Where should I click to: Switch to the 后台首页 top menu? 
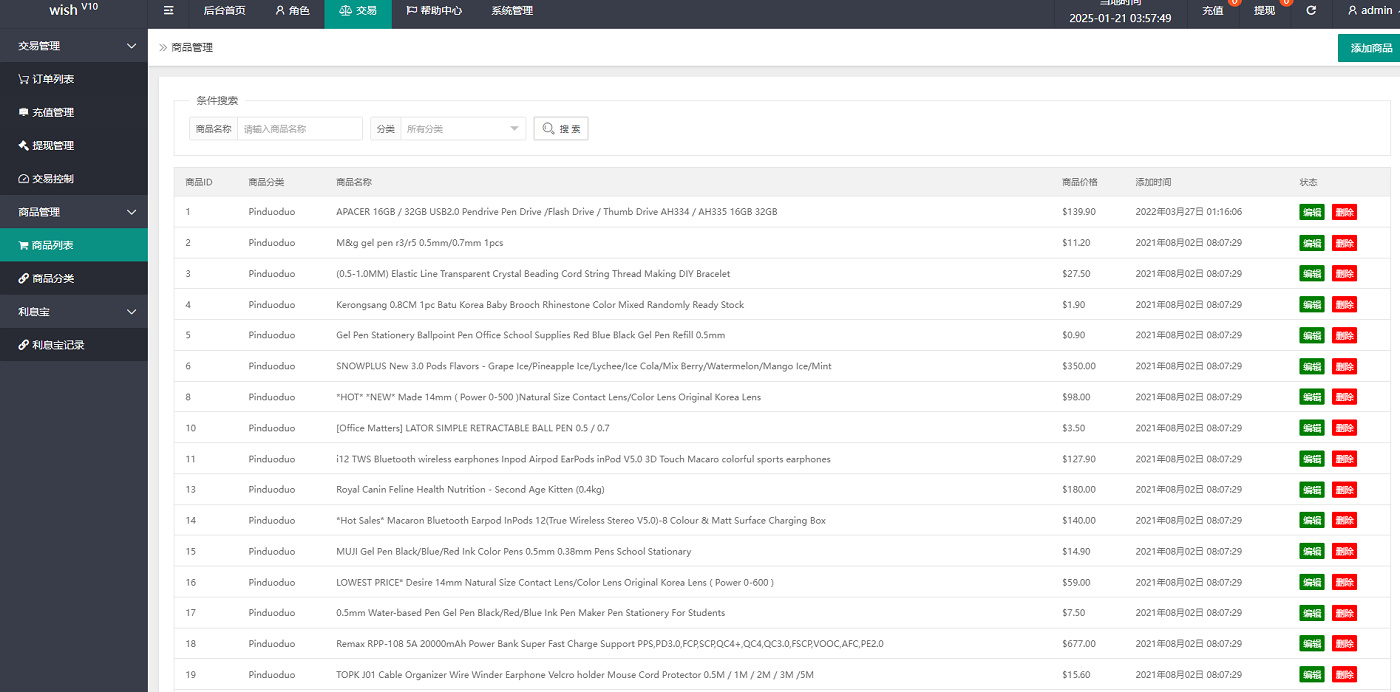tap(224, 11)
